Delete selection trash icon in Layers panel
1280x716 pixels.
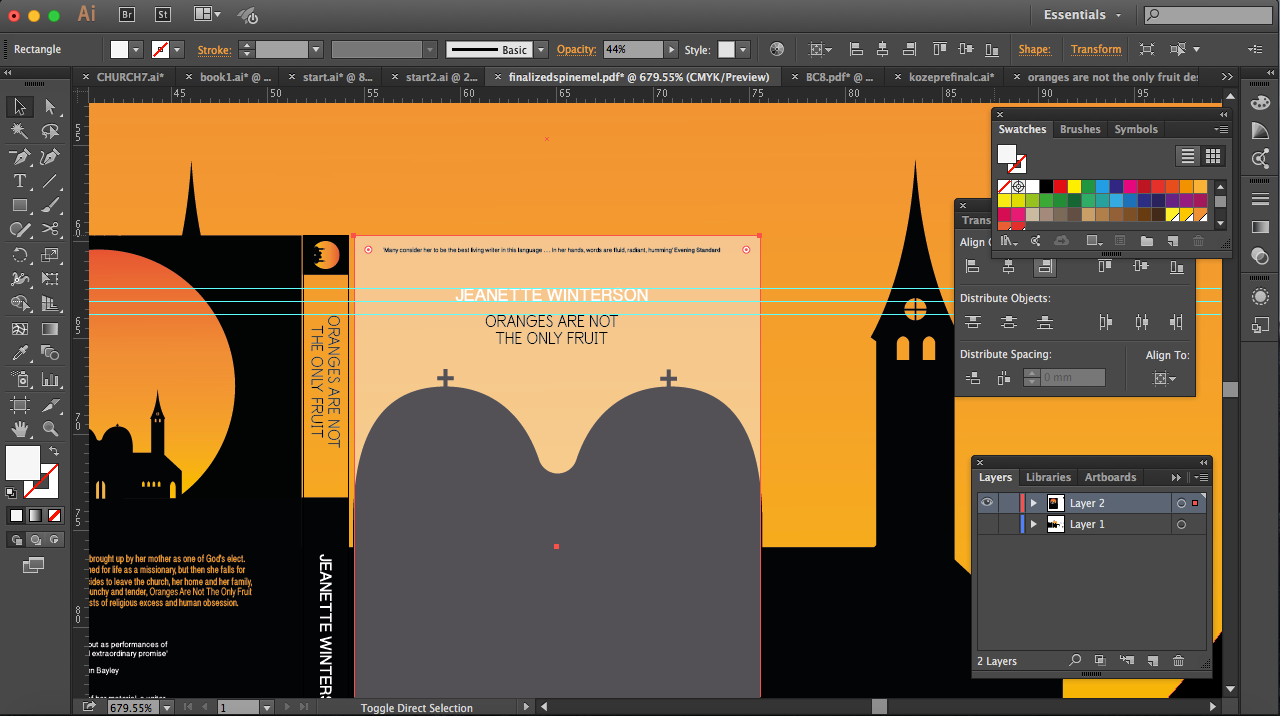pos(1178,661)
